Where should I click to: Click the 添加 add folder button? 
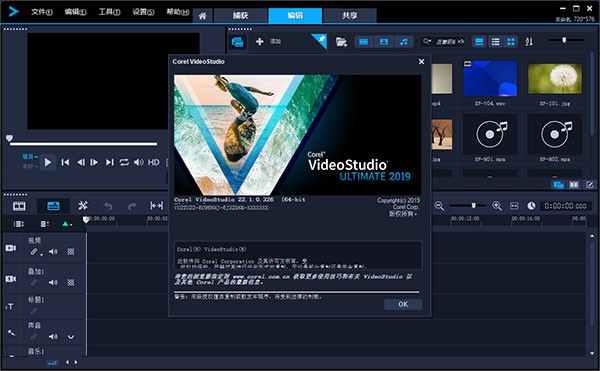268,41
